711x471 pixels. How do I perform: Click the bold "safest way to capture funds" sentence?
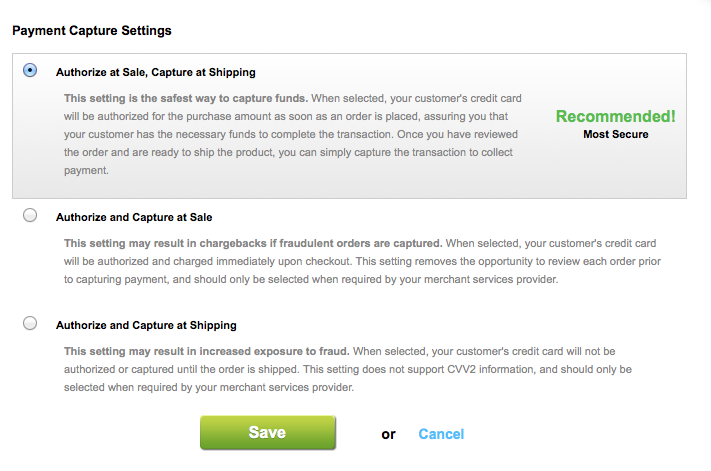187,98
